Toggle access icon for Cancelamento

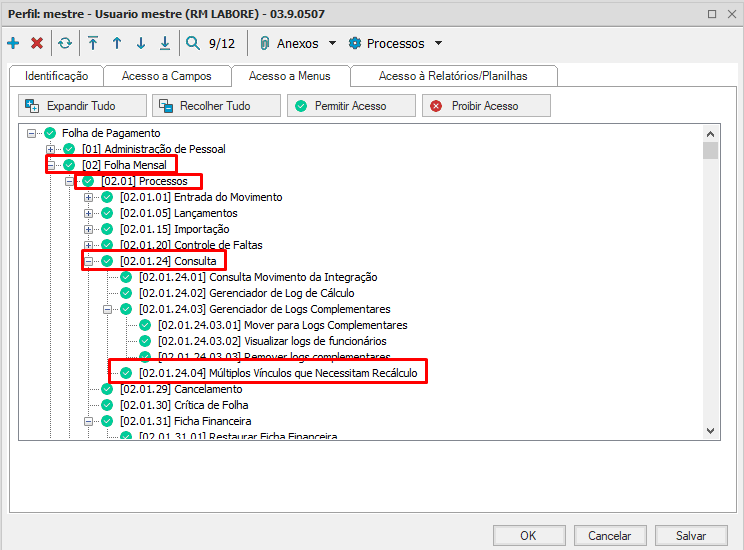(x=107, y=389)
